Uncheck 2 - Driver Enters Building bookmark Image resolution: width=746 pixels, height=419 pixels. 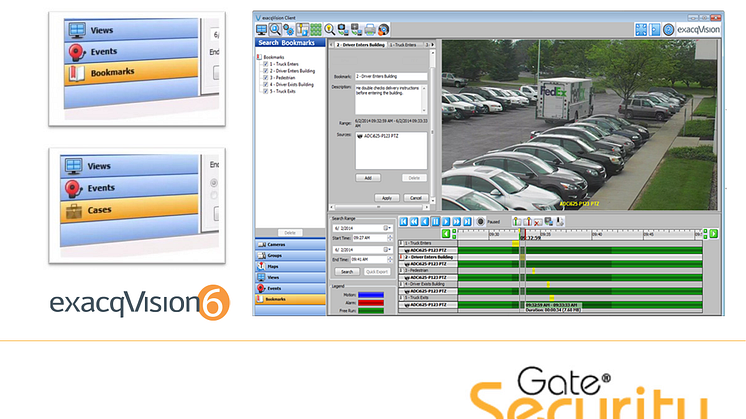265,71
